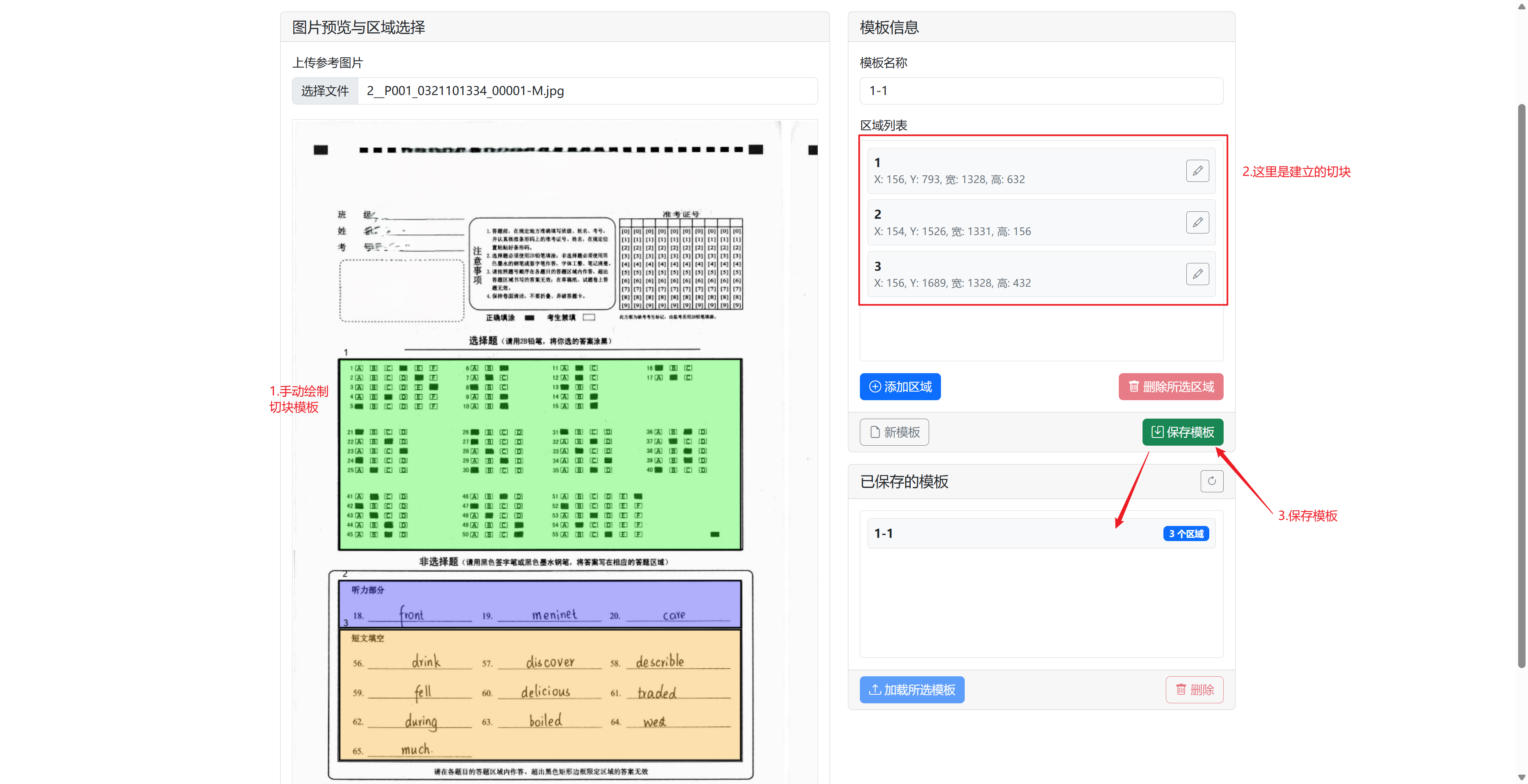Click edit pencil icon for region 3

[1197, 274]
